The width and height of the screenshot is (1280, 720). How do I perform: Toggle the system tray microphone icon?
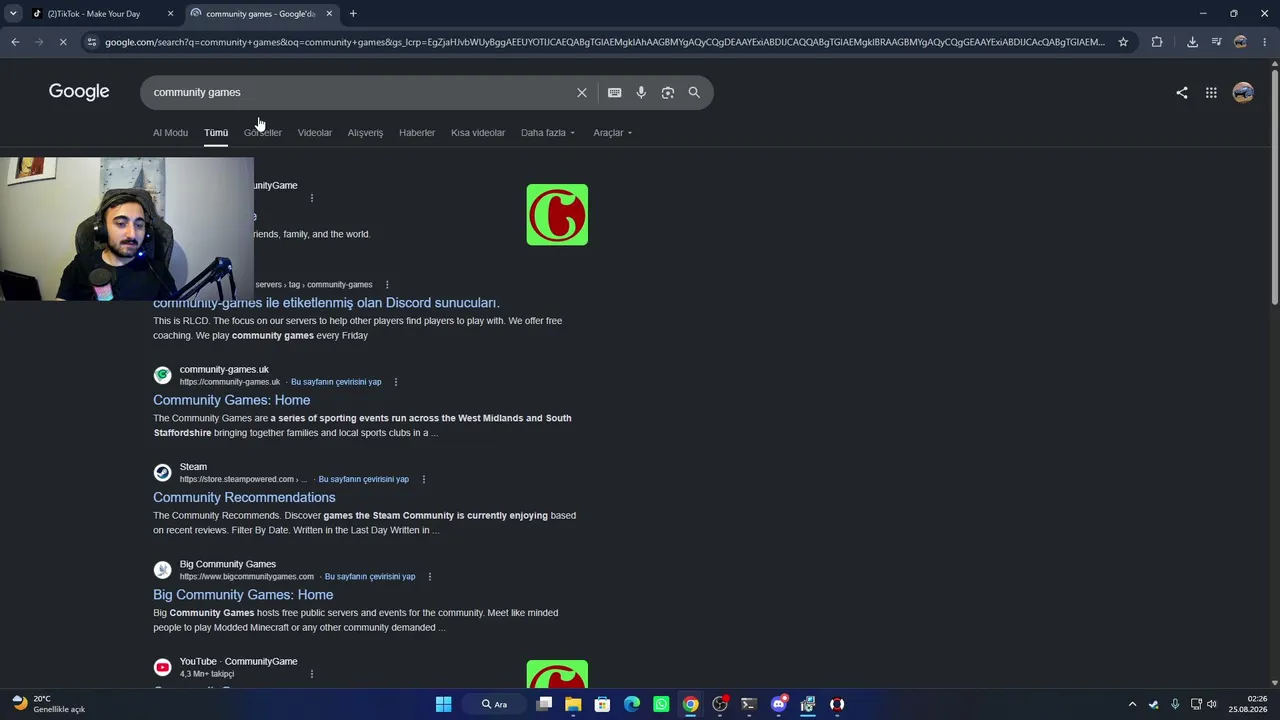(1175, 704)
